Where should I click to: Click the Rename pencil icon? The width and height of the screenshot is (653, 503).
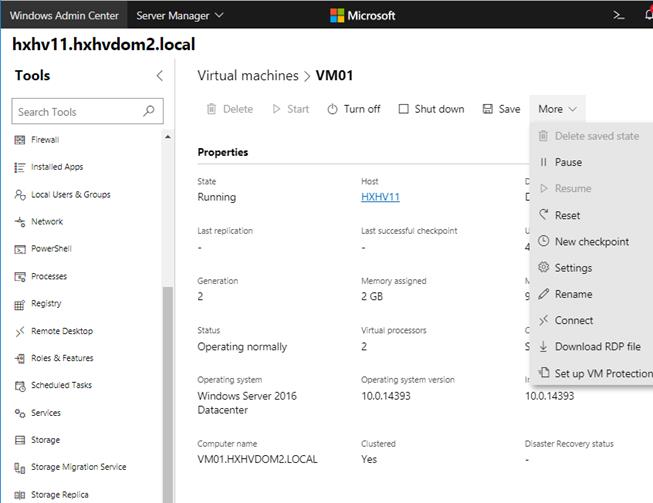[x=543, y=294]
